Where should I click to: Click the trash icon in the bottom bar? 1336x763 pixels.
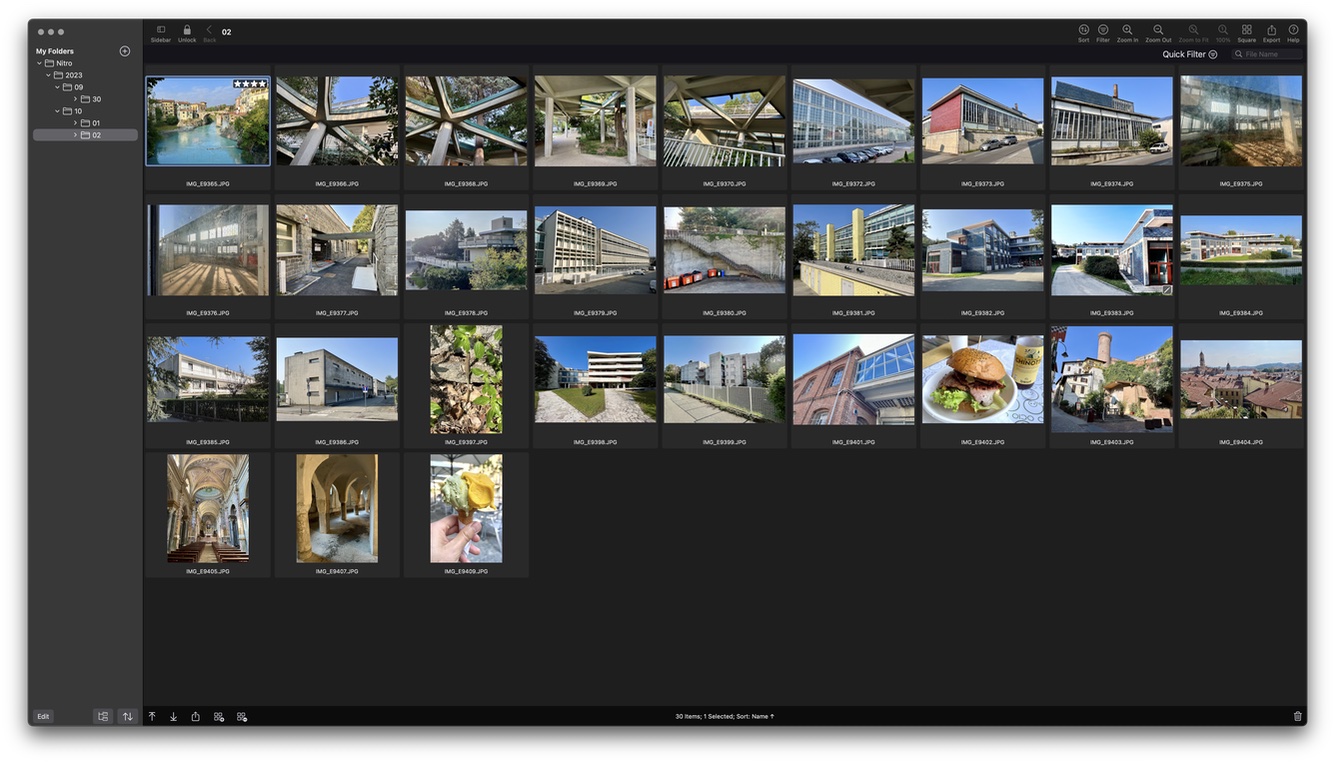tap(1297, 716)
